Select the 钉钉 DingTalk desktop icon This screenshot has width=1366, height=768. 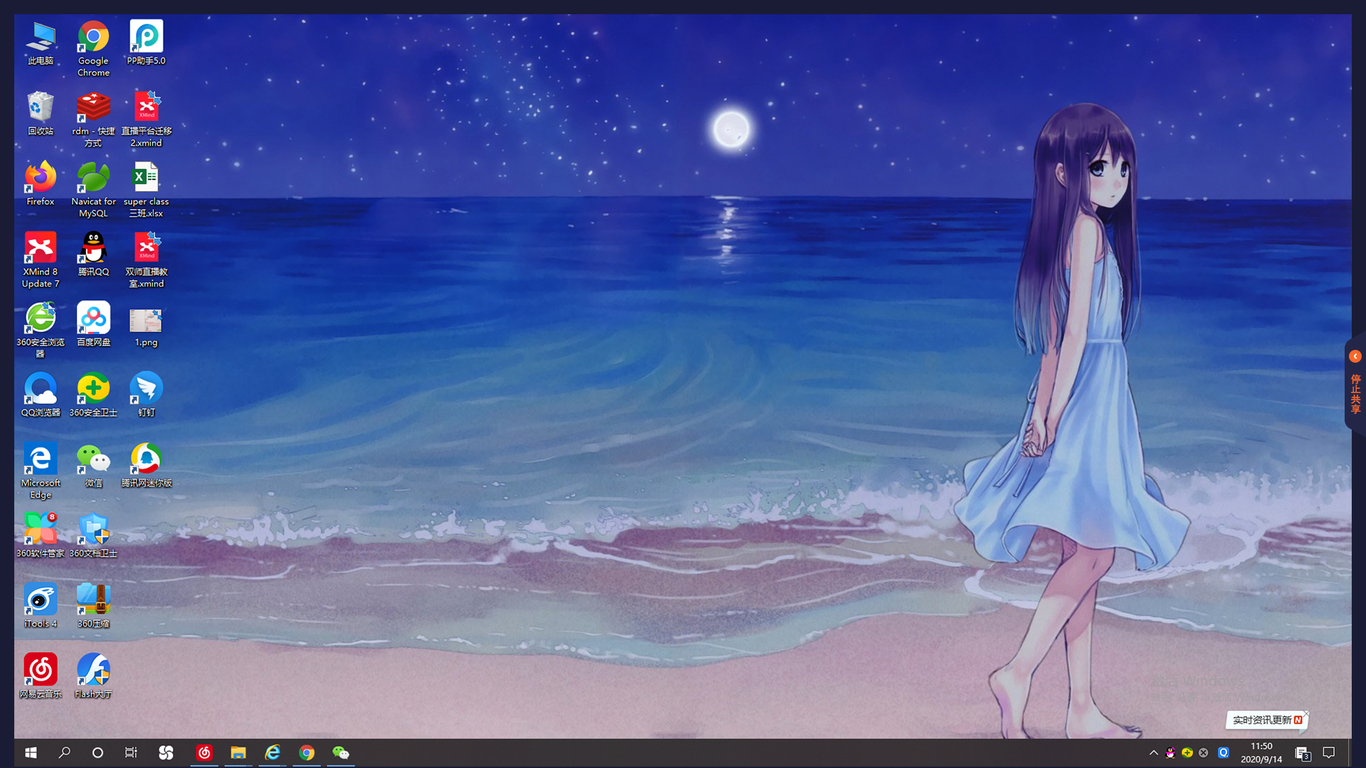[x=146, y=395]
